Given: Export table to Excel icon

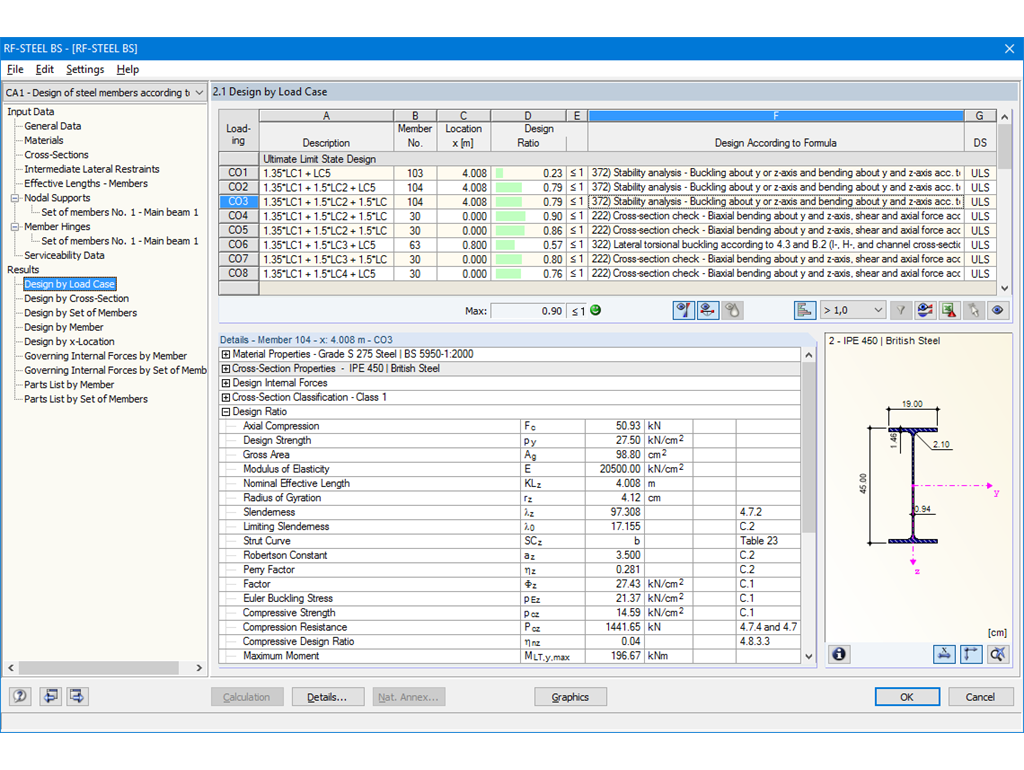Looking at the screenshot, I should 949,310.
